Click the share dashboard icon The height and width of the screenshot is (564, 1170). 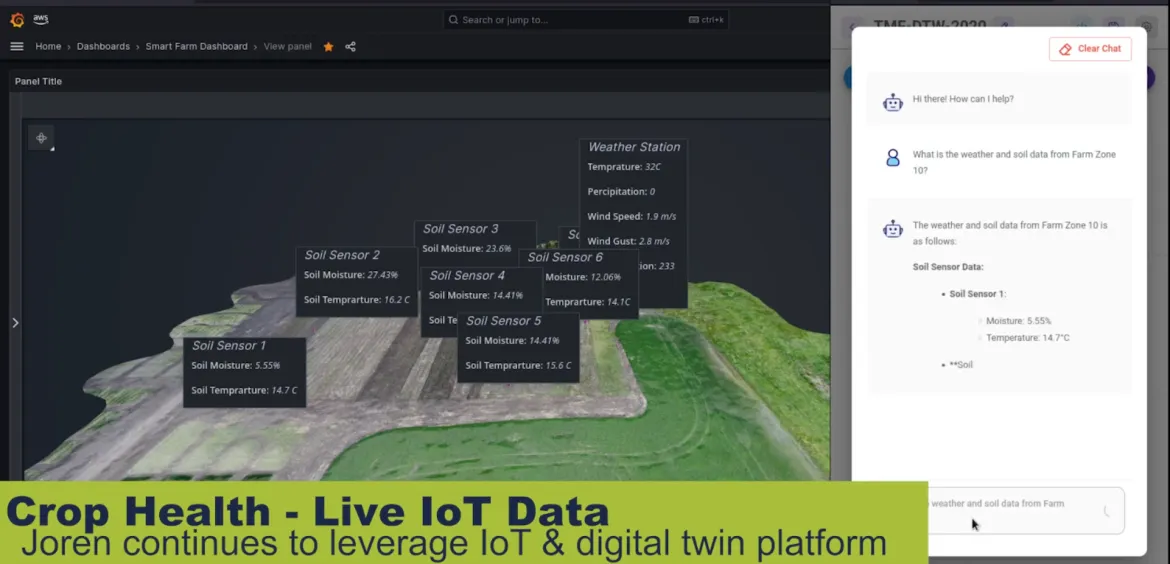point(350,46)
